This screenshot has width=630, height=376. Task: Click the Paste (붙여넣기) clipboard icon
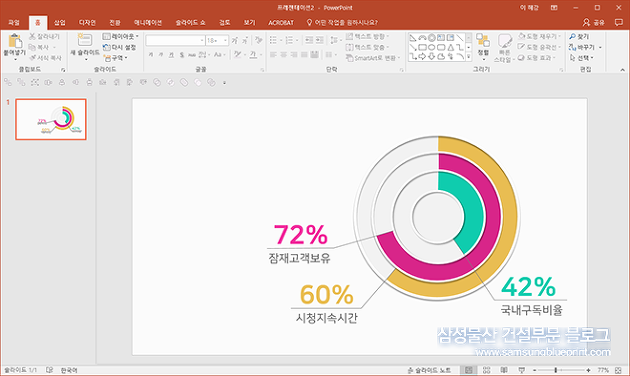15,41
